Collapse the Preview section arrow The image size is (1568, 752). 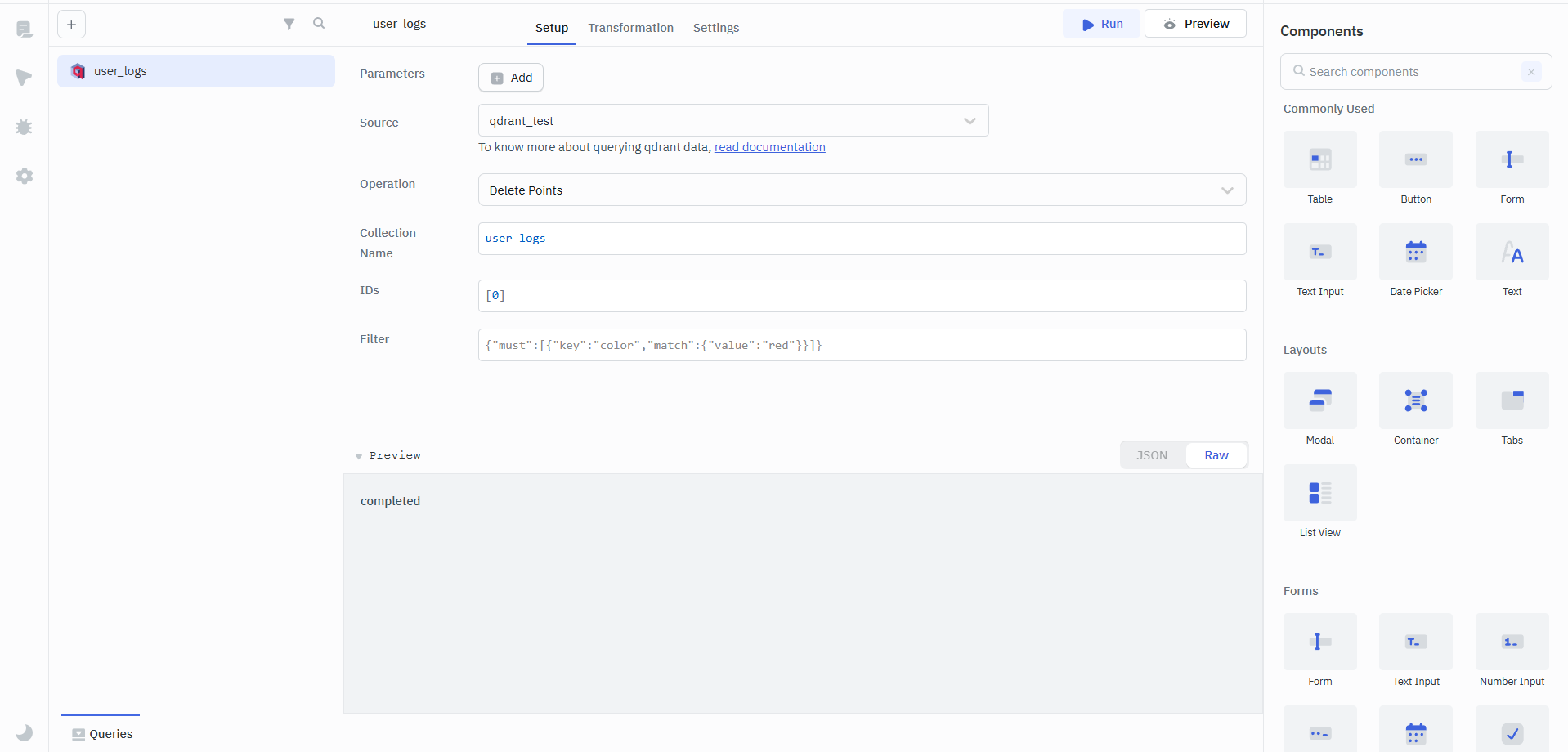point(359,456)
